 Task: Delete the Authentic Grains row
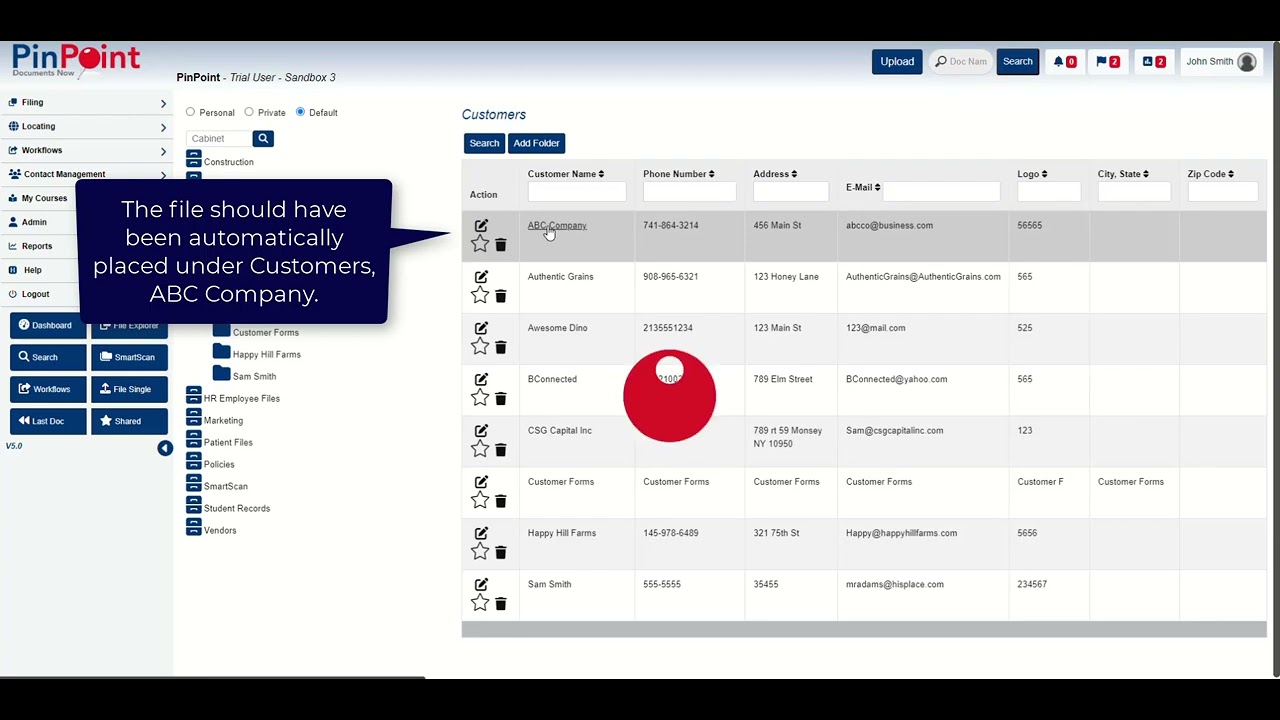[501, 296]
